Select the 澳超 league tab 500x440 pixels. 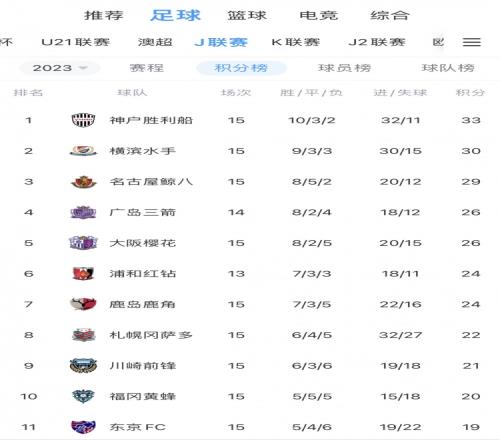point(155,42)
